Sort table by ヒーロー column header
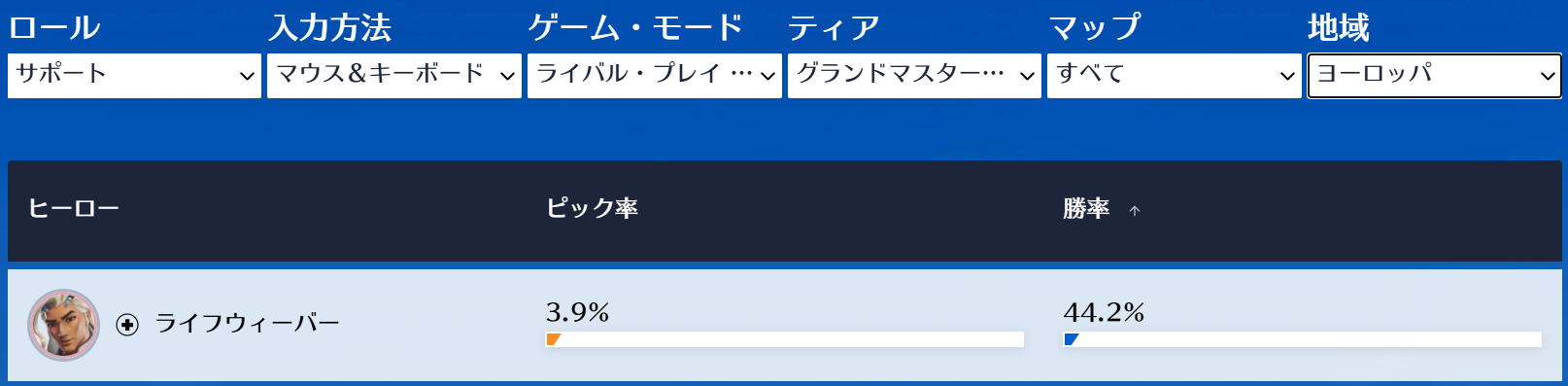1568x386 pixels. point(74,208)
